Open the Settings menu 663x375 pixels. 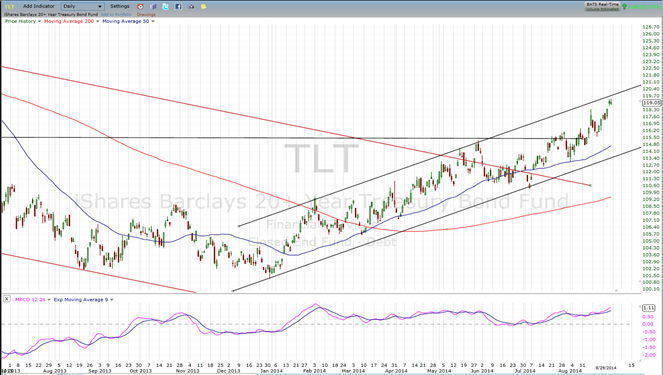[x=120, y=6]
